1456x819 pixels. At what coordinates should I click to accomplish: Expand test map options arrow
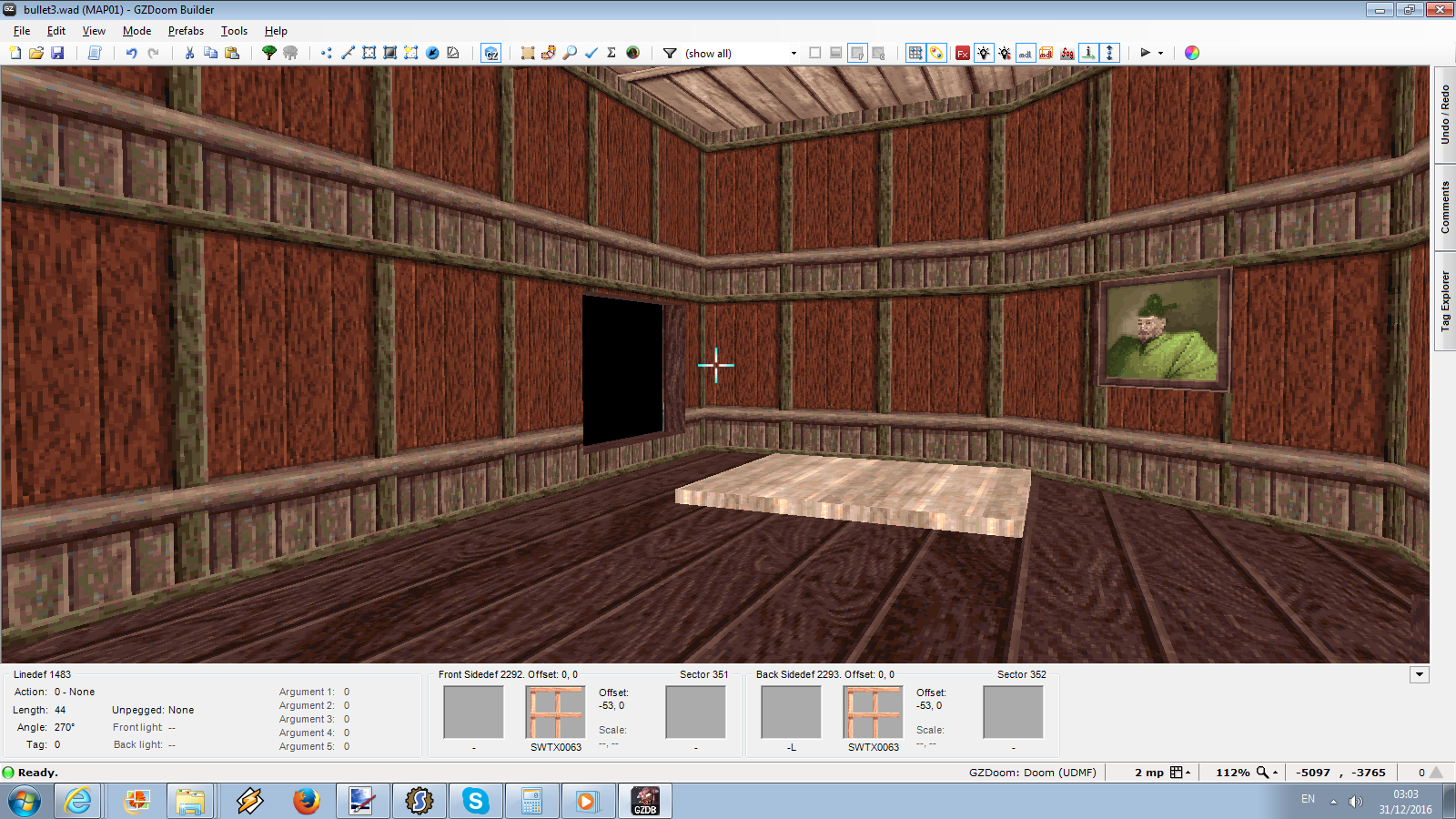(1160, 53)
